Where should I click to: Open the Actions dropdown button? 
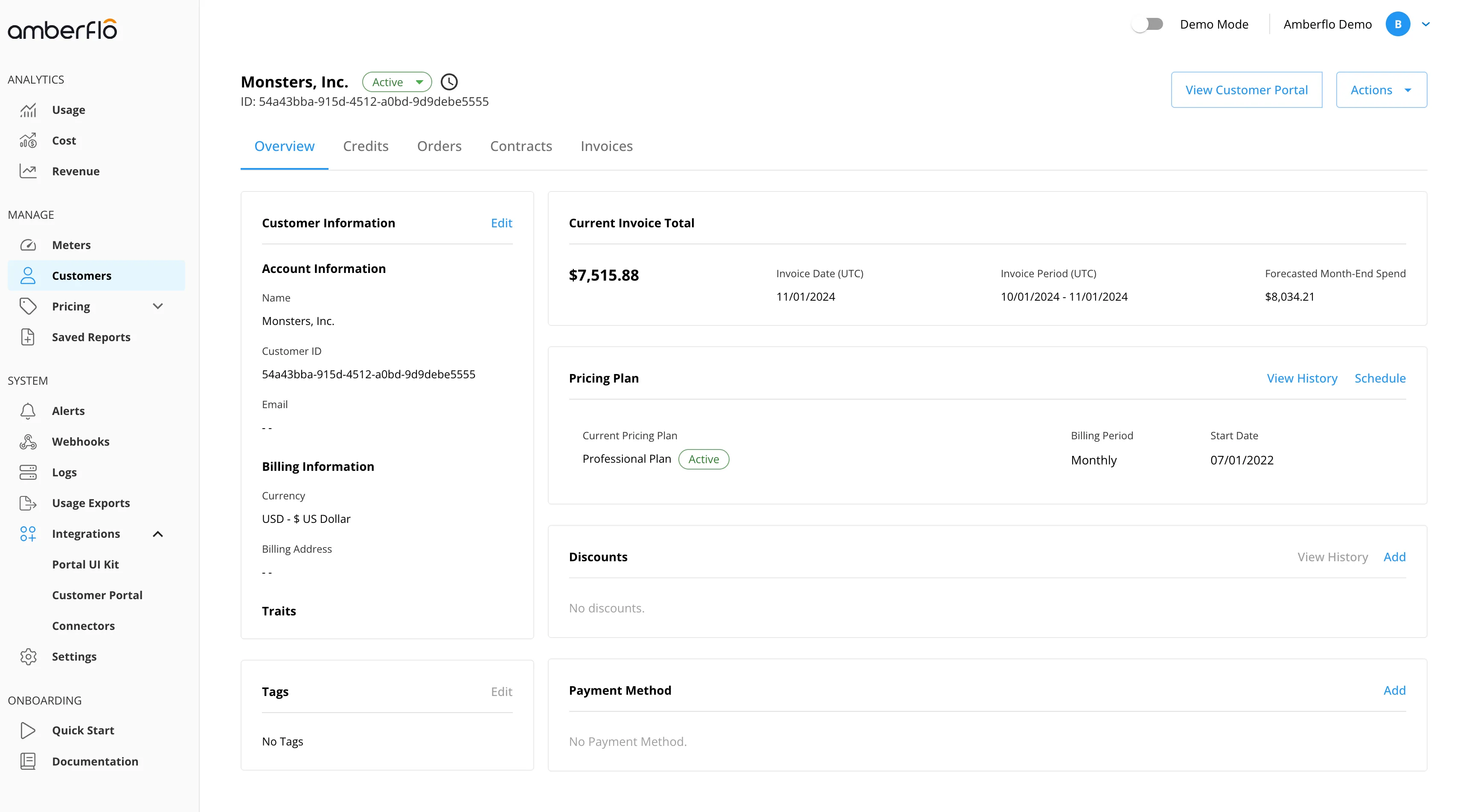point(1381,90)
